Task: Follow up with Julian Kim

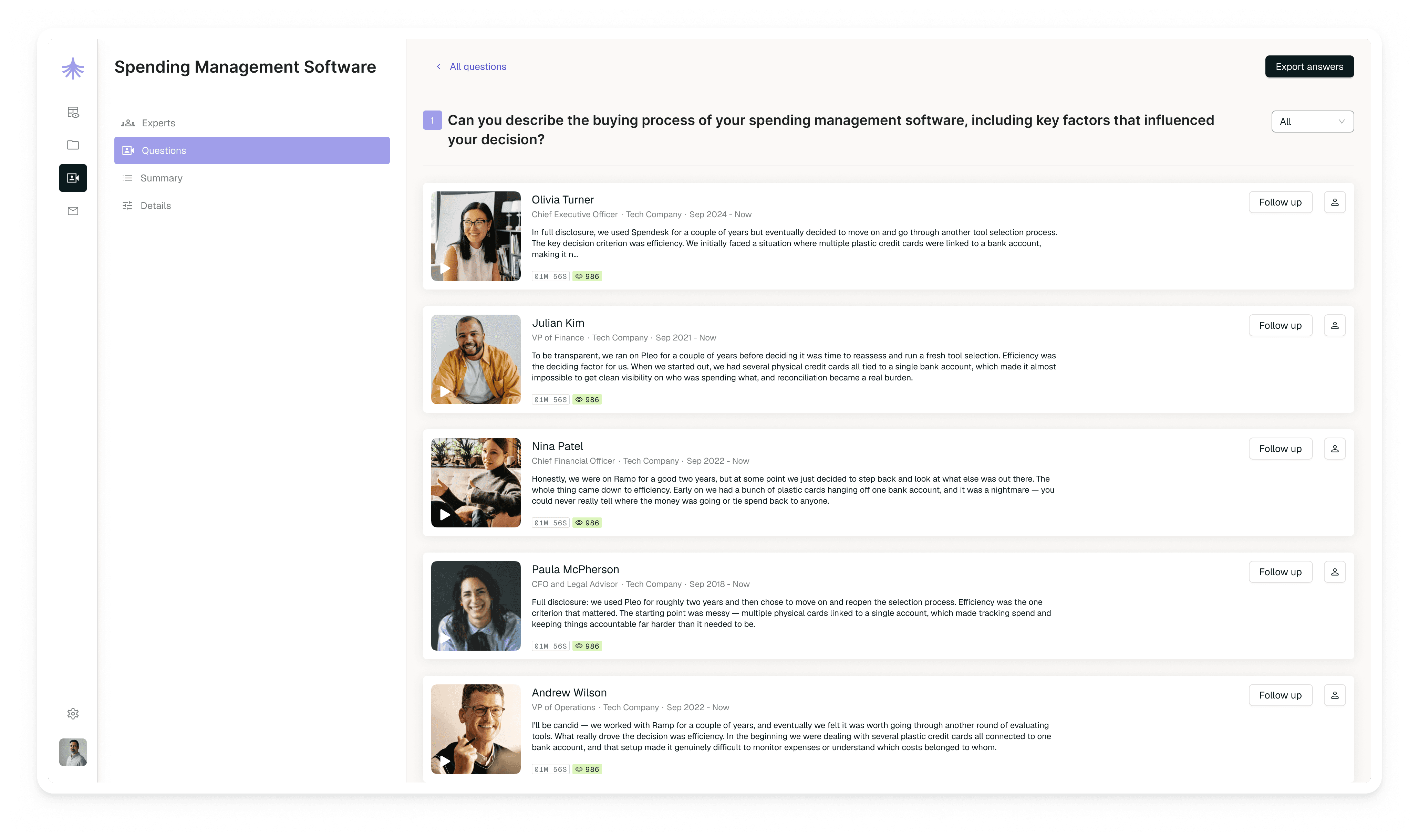Action: point(1280,325)
